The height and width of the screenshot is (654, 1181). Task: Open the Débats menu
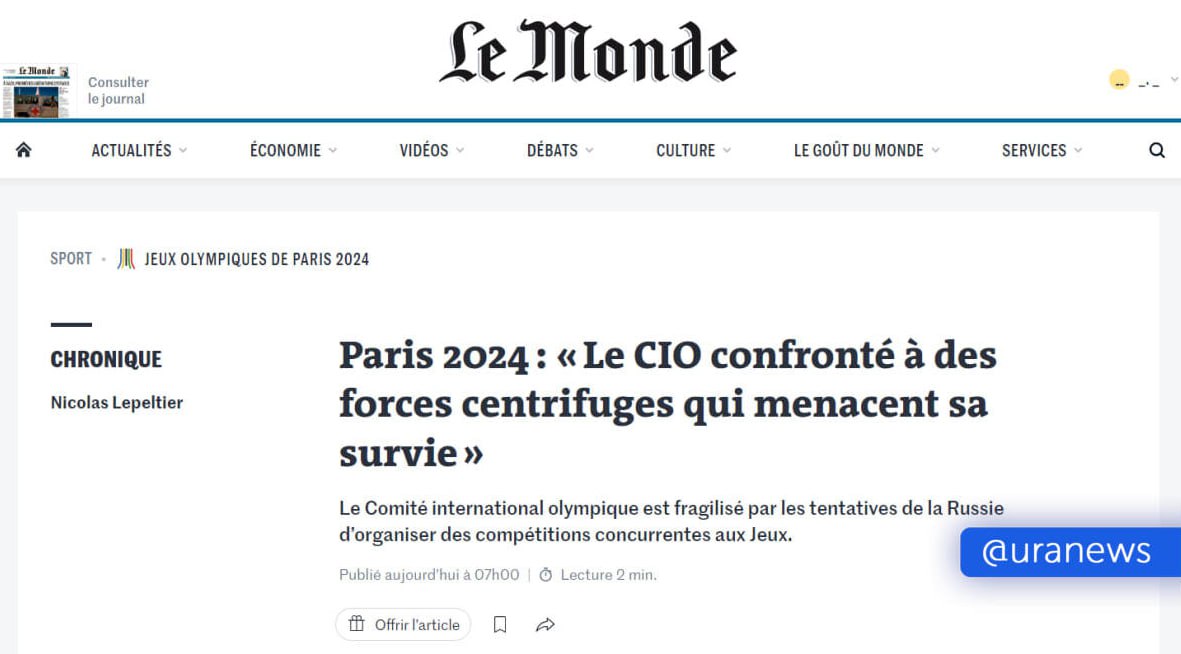point(560,151)
